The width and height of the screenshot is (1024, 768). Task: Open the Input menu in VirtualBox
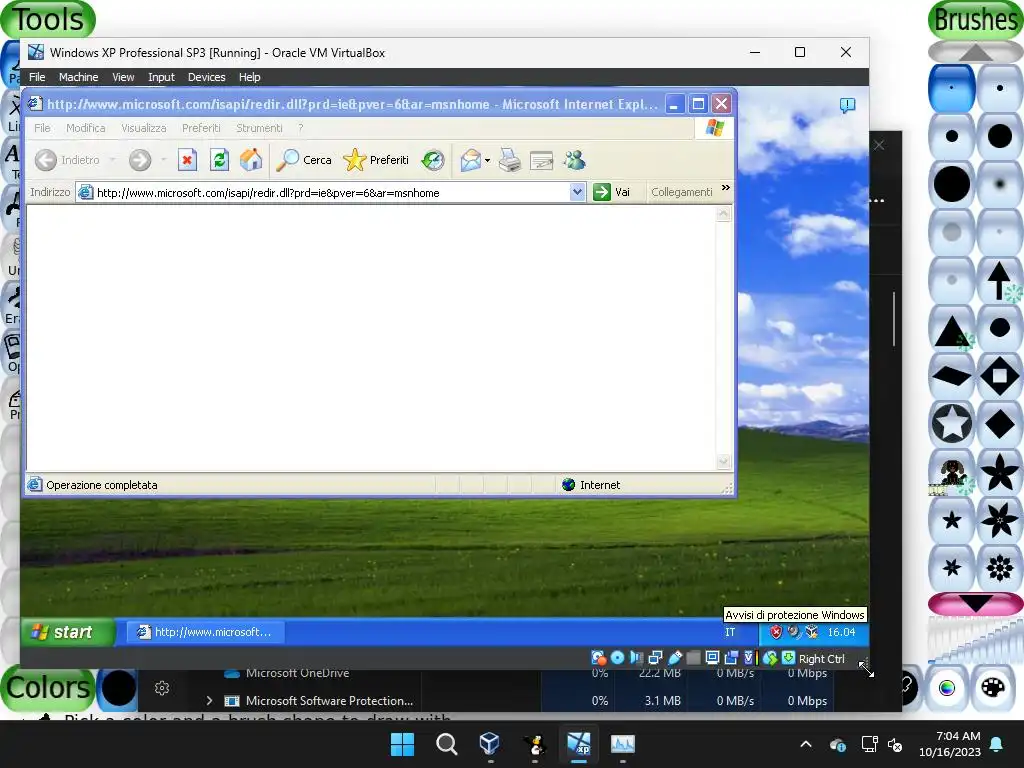161,77
